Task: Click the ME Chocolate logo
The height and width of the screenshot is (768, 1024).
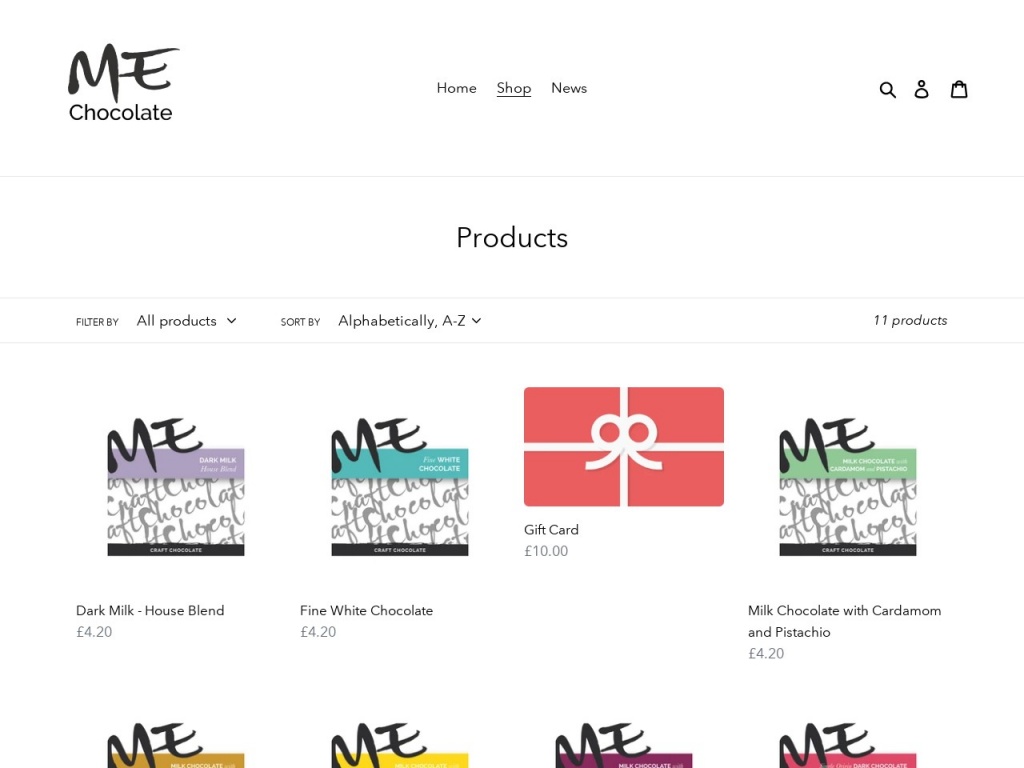Action: tap(123, 84)
